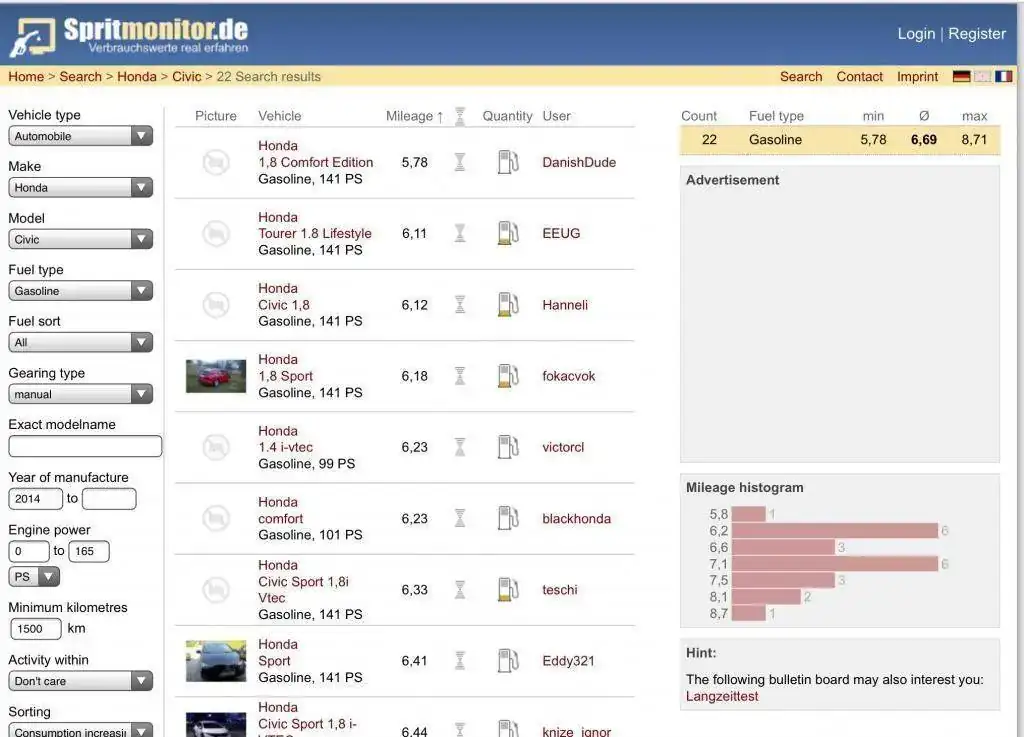Screen dimensions: 1024x737
Task: Click placeholder picture icon for victorcl's car
Action: coord(216,447)
